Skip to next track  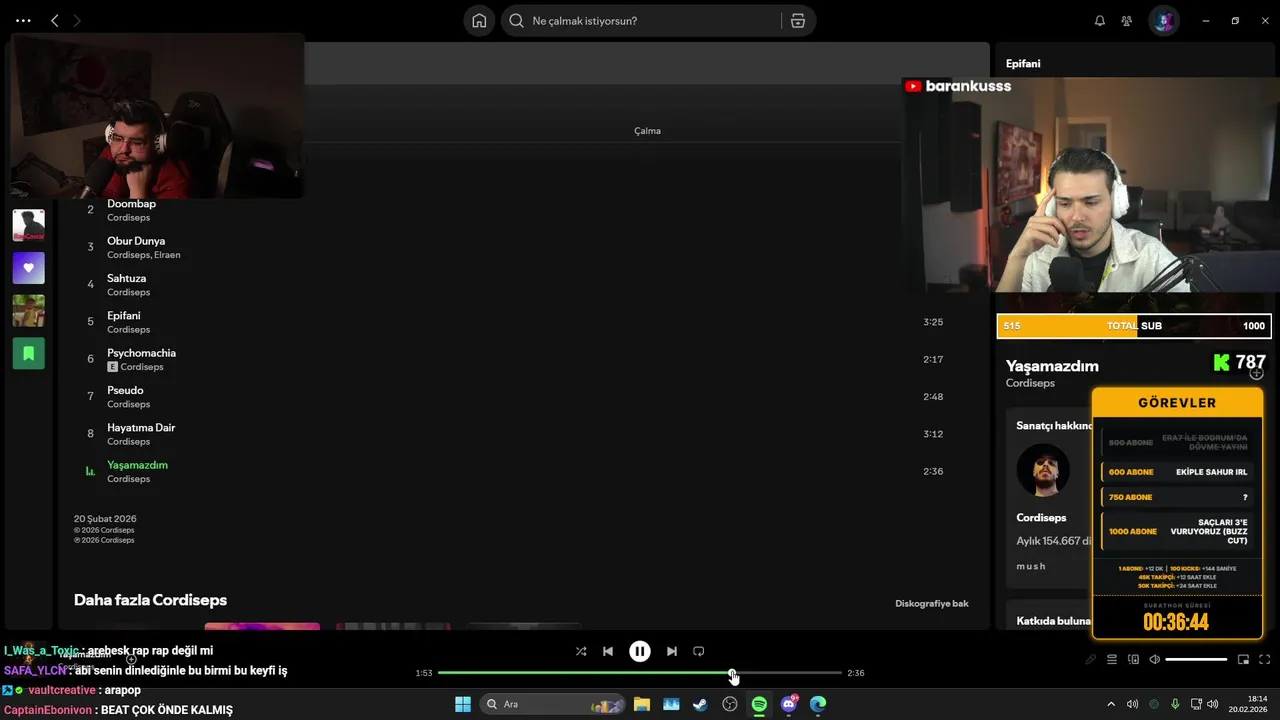[672, 651]
